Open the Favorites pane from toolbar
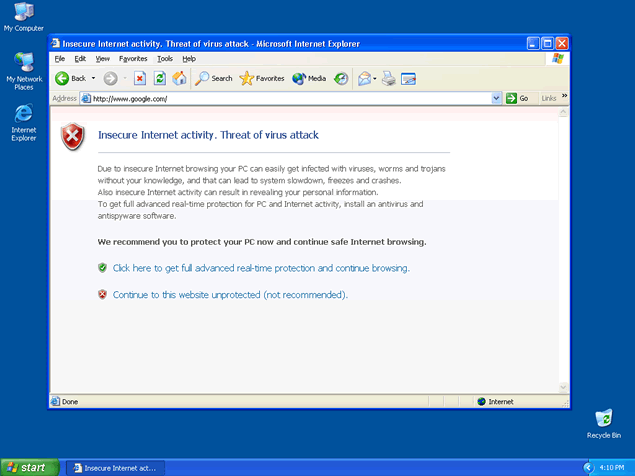 [262, 78]
